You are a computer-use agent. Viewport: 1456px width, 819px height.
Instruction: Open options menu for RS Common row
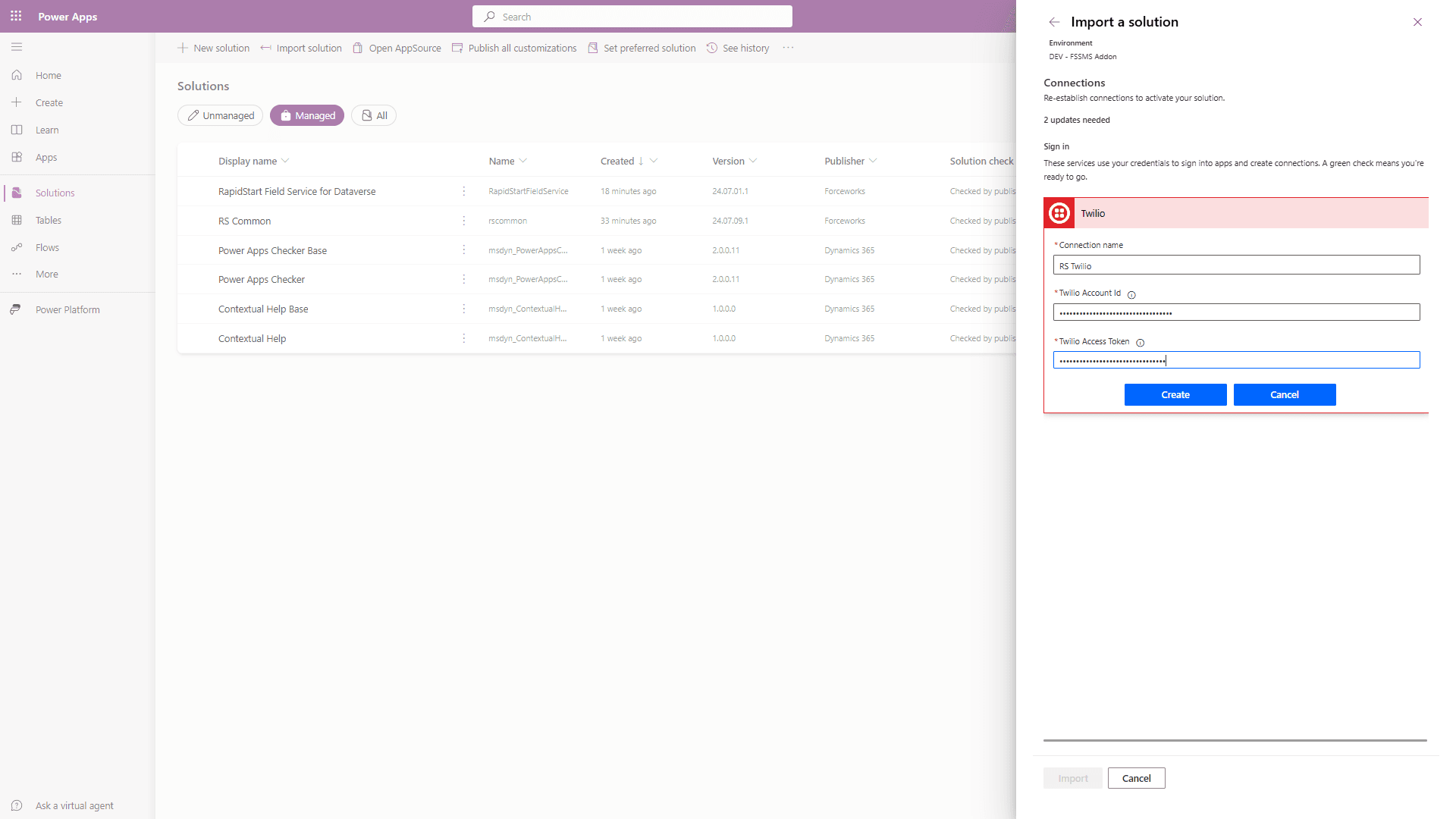(464, 221)
